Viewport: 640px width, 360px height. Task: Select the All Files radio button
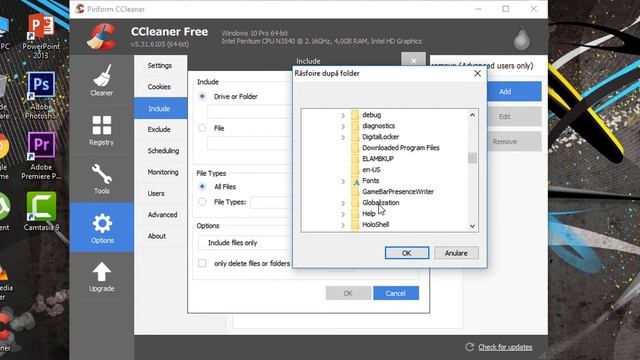(x=202, y=187)
